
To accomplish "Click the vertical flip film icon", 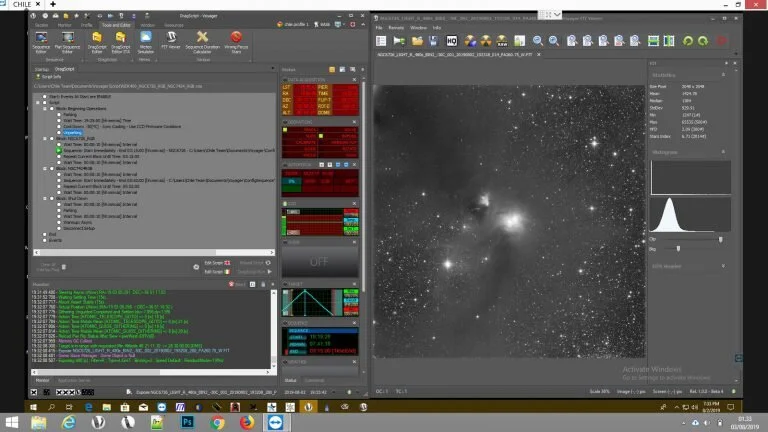I will coord(669,41).
